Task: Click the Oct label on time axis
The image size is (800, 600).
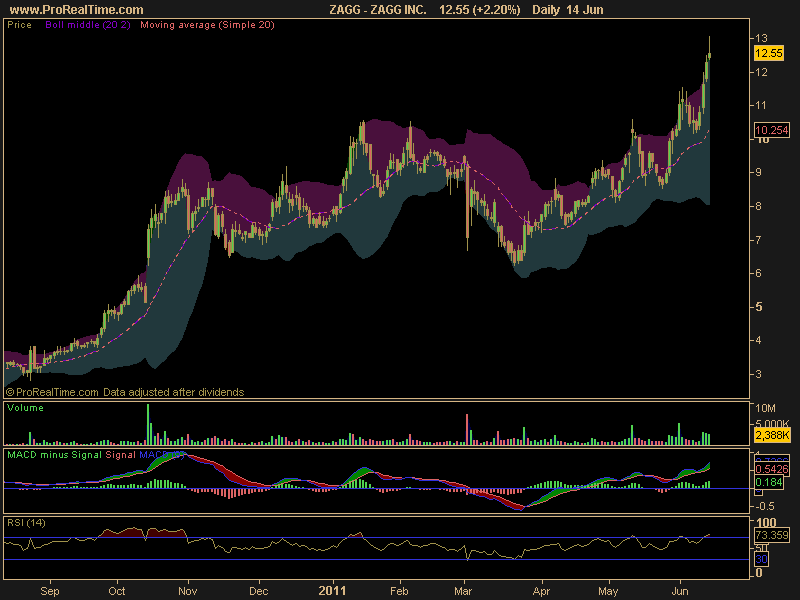Action: (117, 591)
